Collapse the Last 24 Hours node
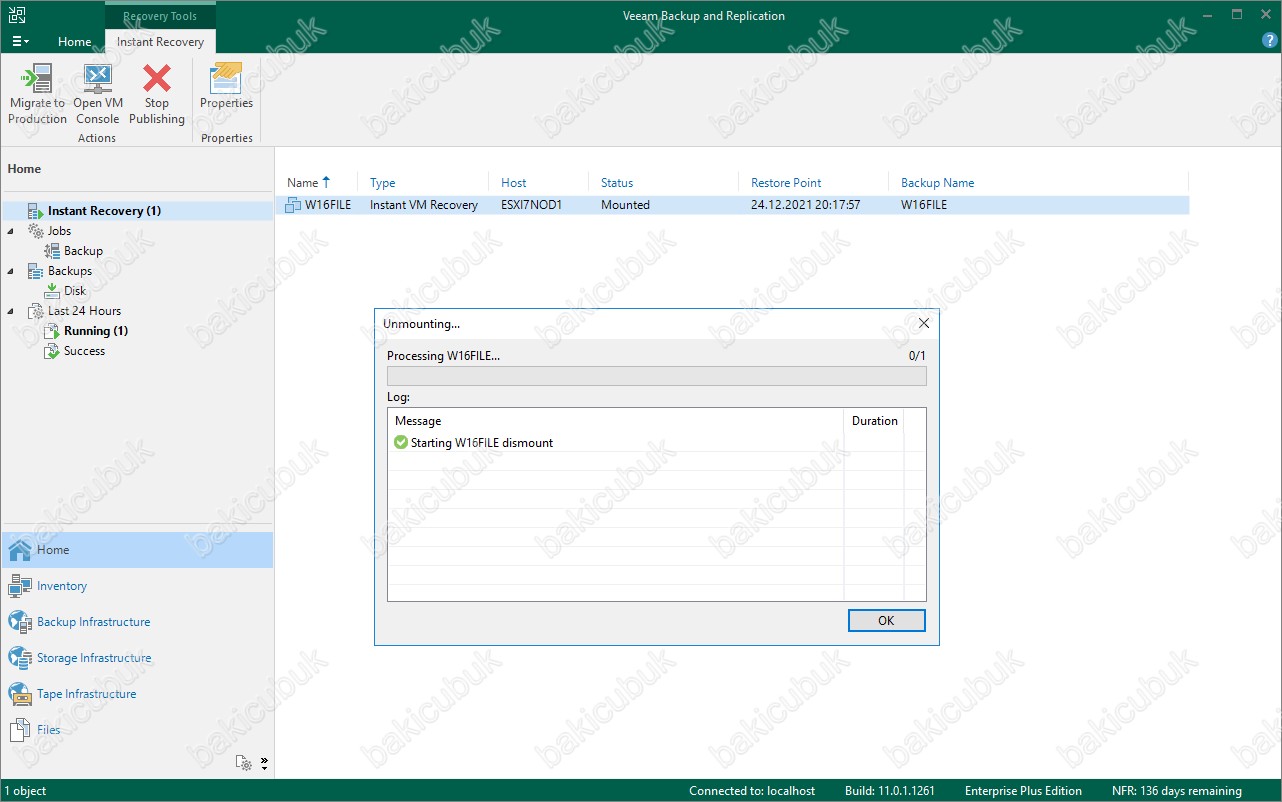This screenshot has height=802, width=1282. (11, 311)
